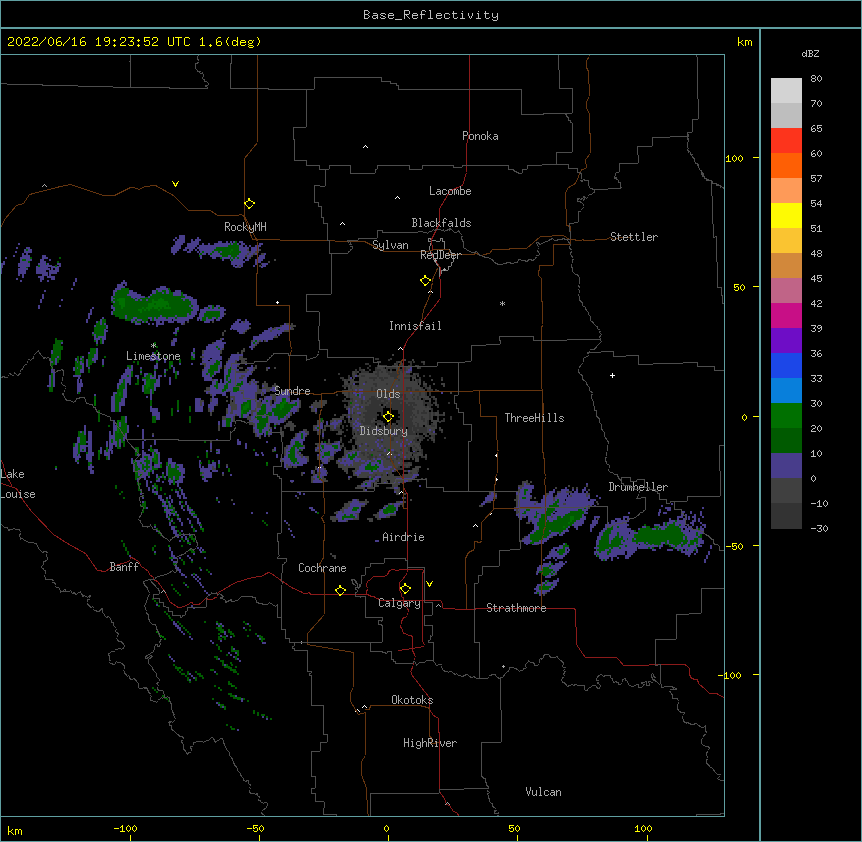This screenshot has height=842, width=862.
Task: Select the slate purple 10 dBZ legend band
Action: coord(786,466)
